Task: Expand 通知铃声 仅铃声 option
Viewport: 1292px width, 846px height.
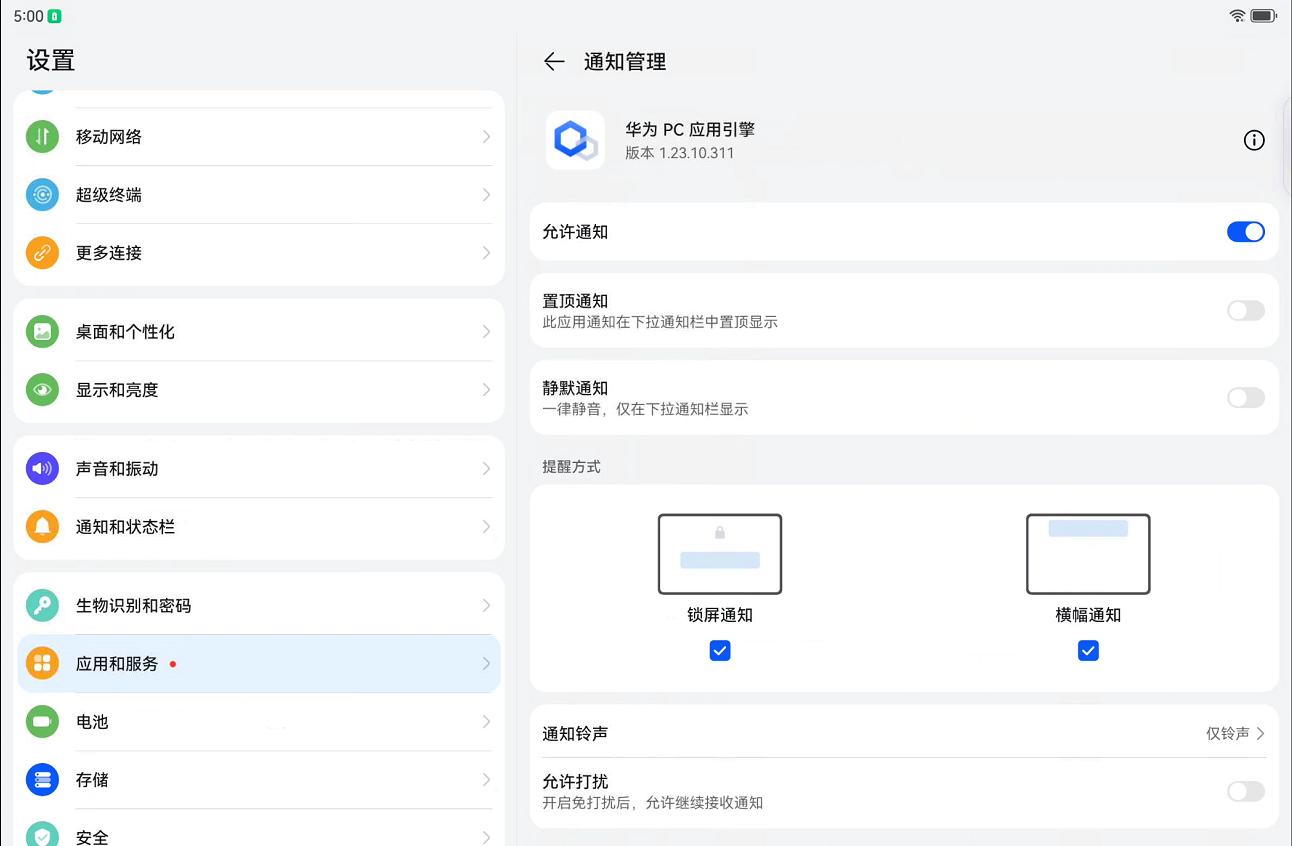Action: pyautogui.click(x=1235, y=734)
